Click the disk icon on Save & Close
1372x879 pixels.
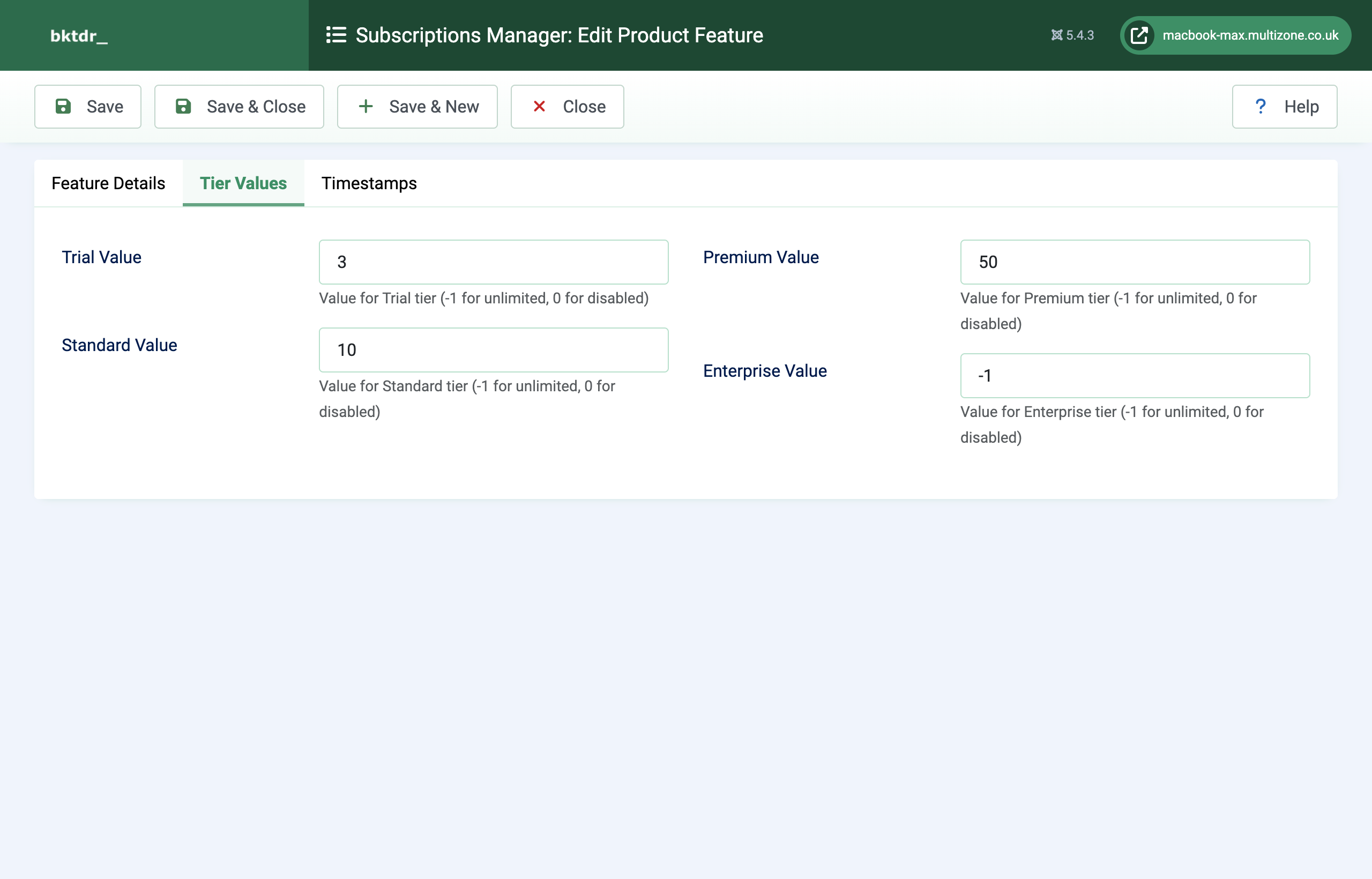tap(183, 106)
